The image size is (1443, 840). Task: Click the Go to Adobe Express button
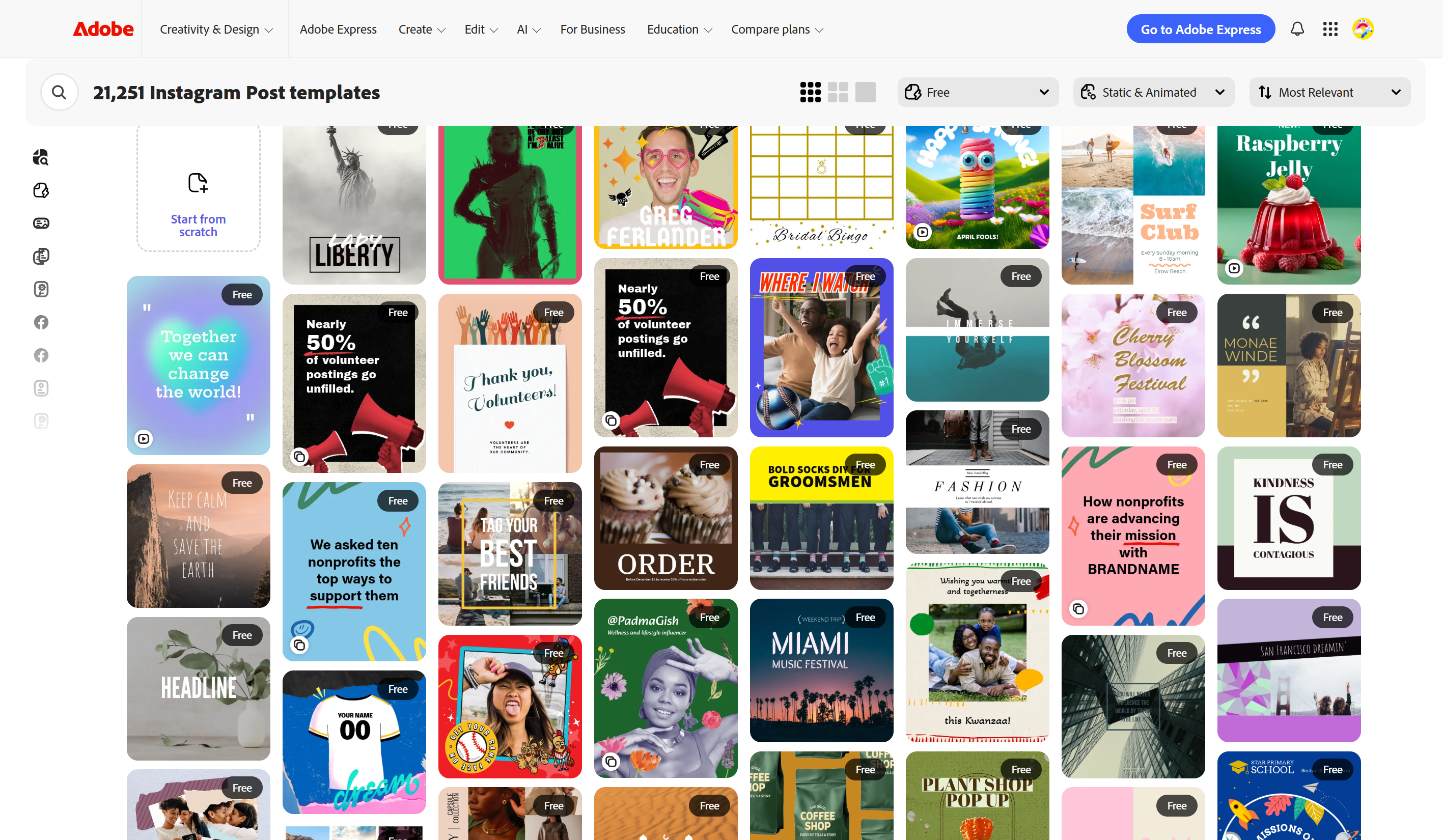click(x=1201, y=29)
